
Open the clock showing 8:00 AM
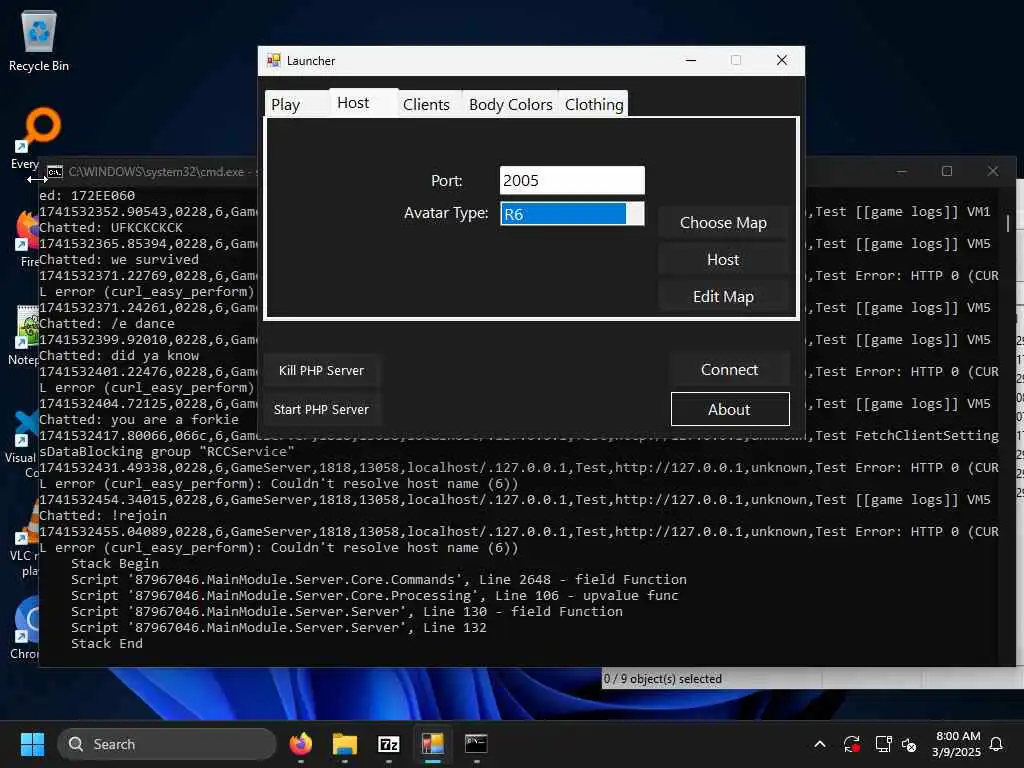(x=957, y=744)
